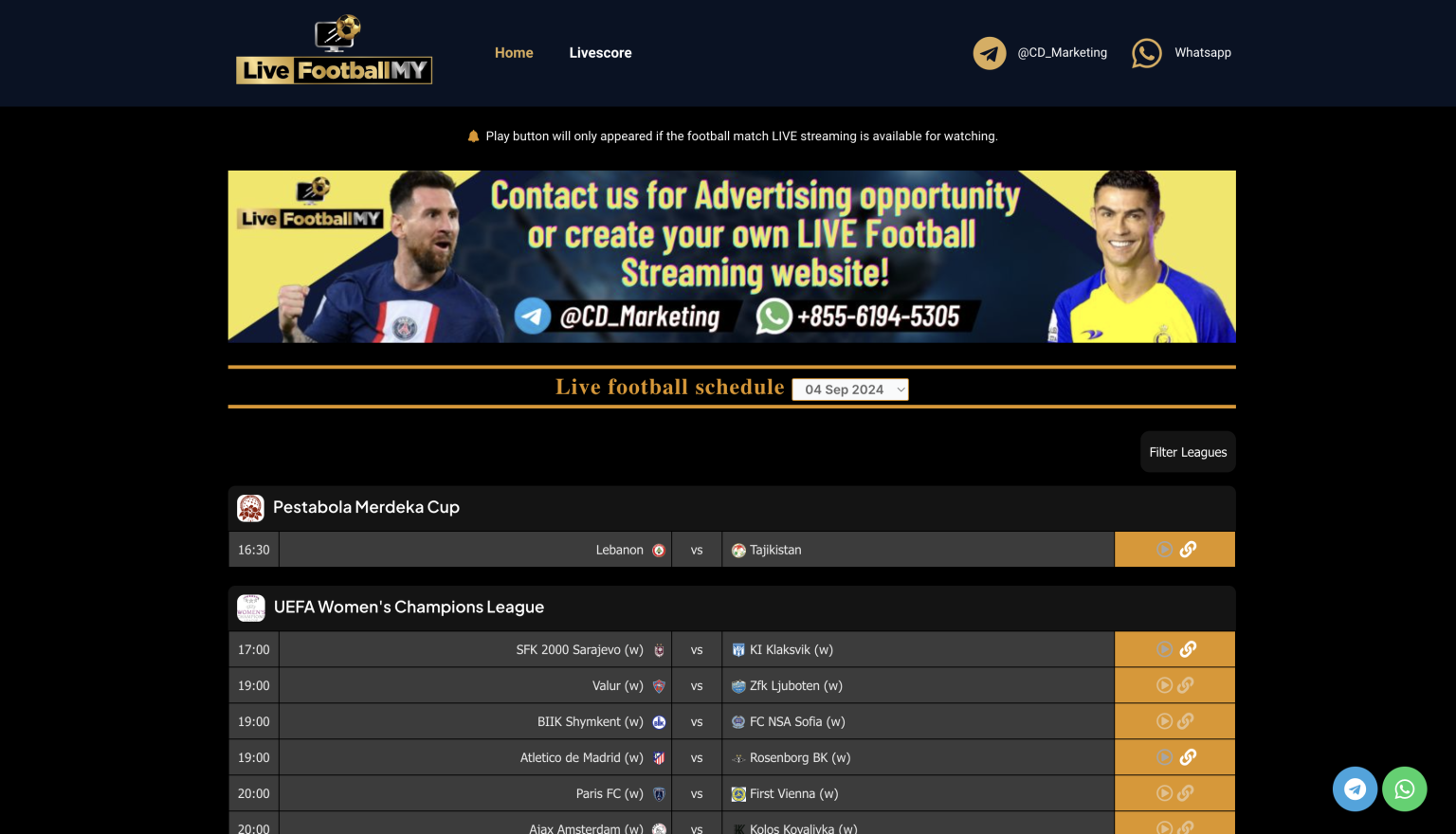Click the link icon for Atletico de Madrid match

tap(1188, 757)
